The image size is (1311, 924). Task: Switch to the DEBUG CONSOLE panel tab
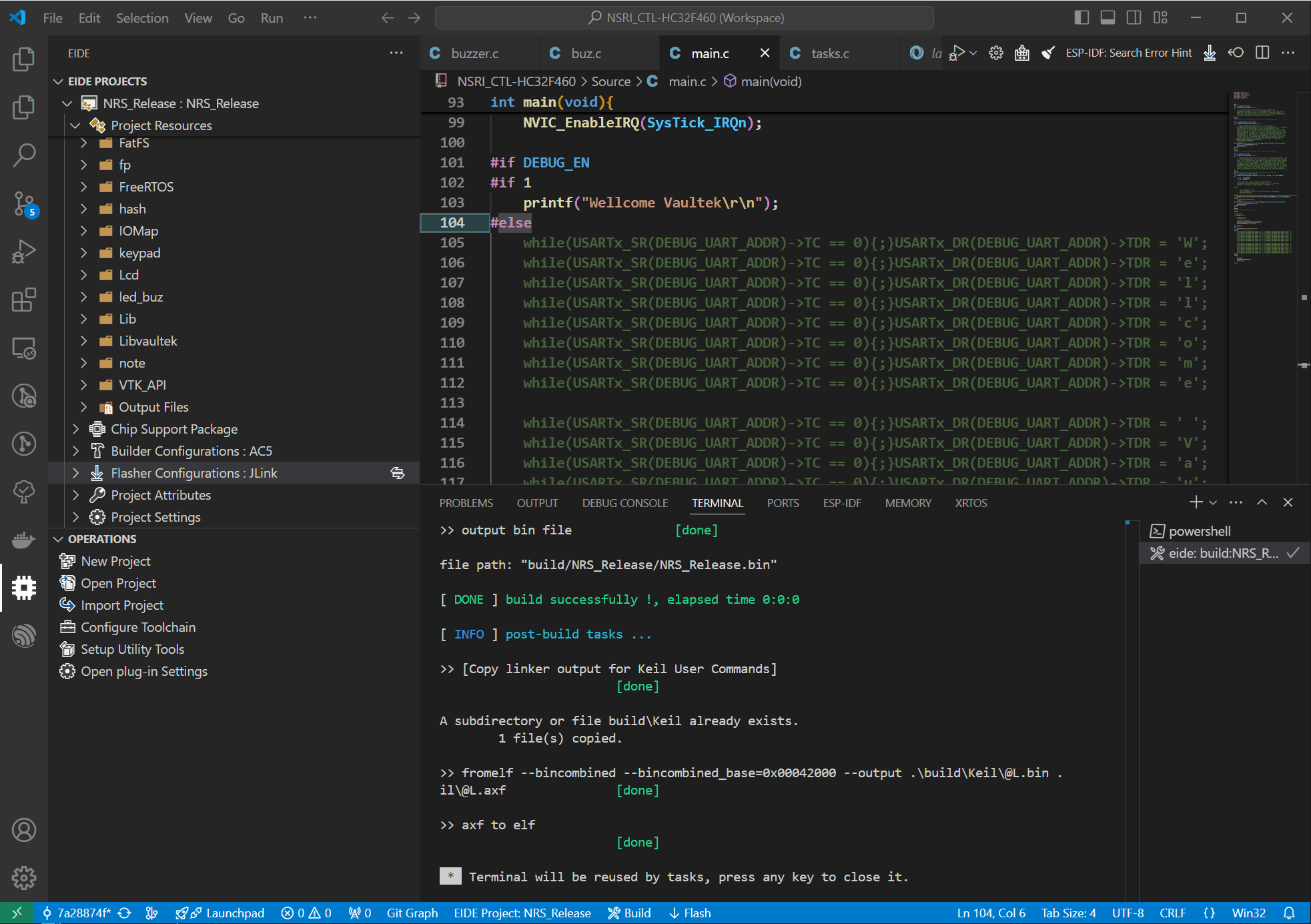coord(624,503)
